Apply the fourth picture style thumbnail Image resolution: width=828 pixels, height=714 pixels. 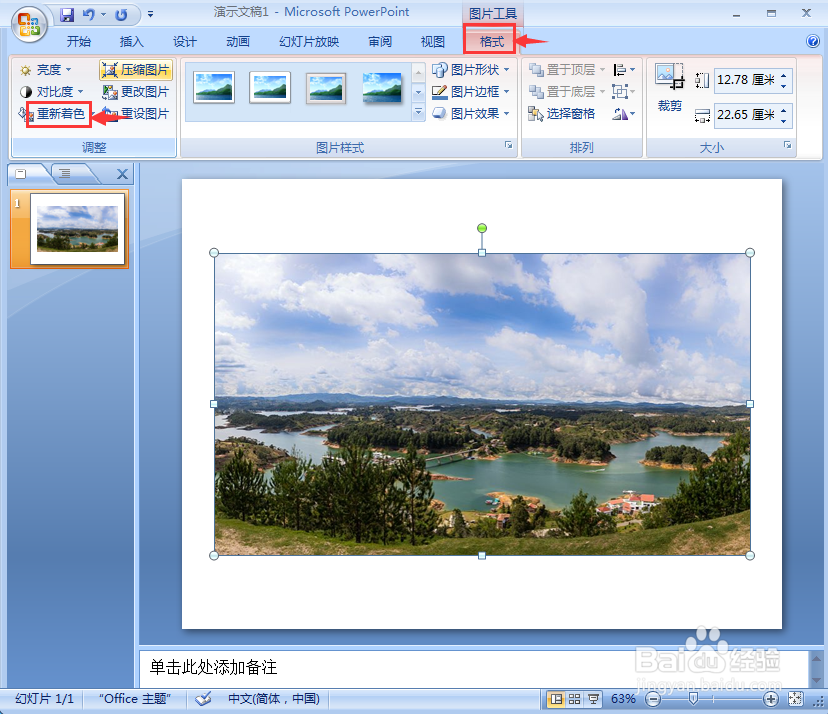tap(382, 88)
